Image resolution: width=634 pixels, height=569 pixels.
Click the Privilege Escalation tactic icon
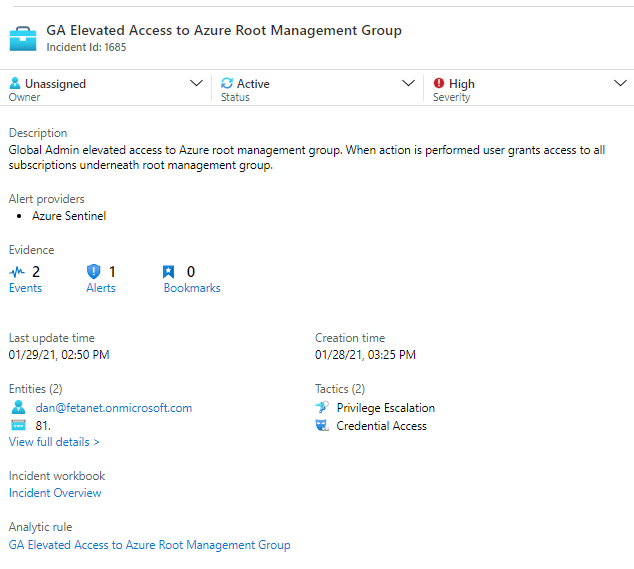click(322, 408)
